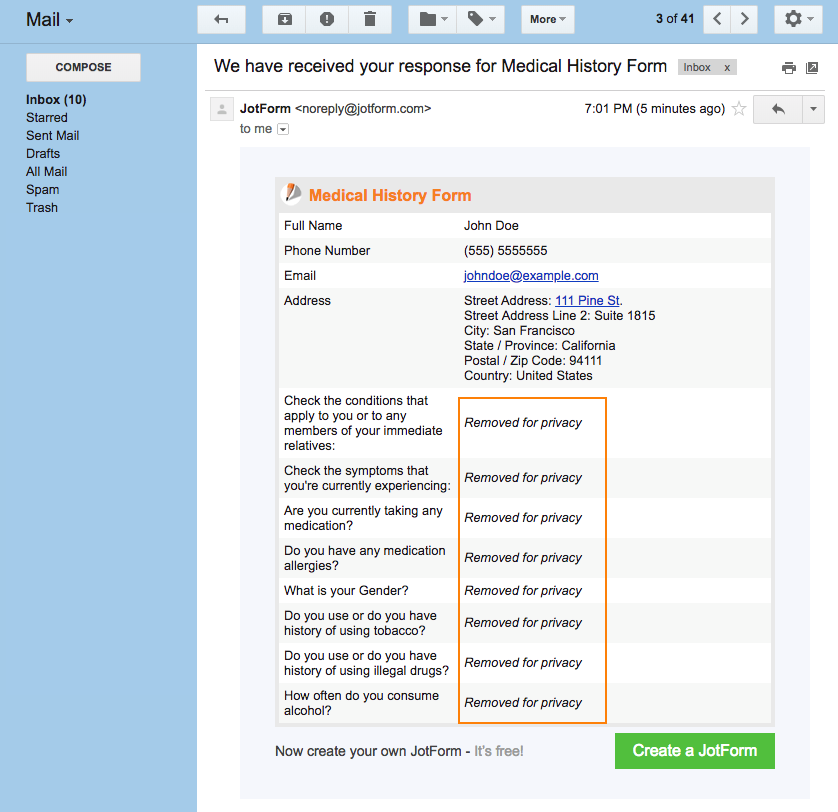Screen dimensions: 838x812
Task: Click 'How often do you consume alcohol?'
Action: pos(361,703)
